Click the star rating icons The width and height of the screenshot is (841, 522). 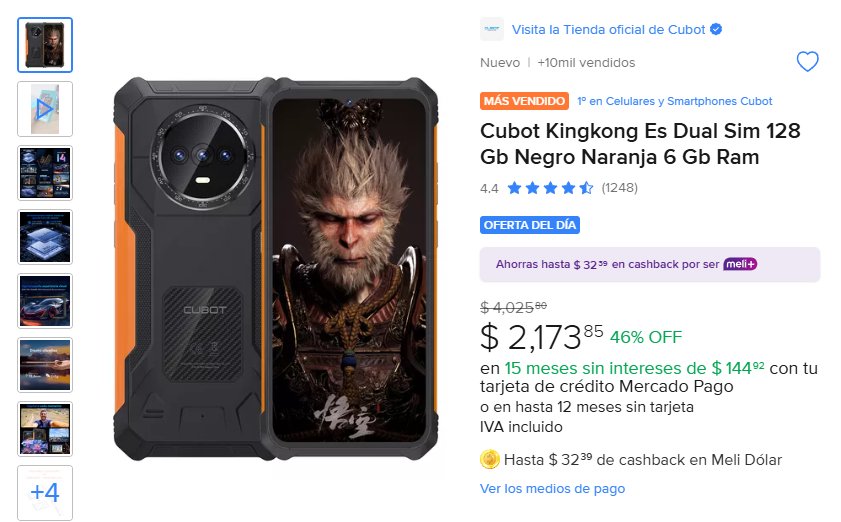tap(550, 187)
